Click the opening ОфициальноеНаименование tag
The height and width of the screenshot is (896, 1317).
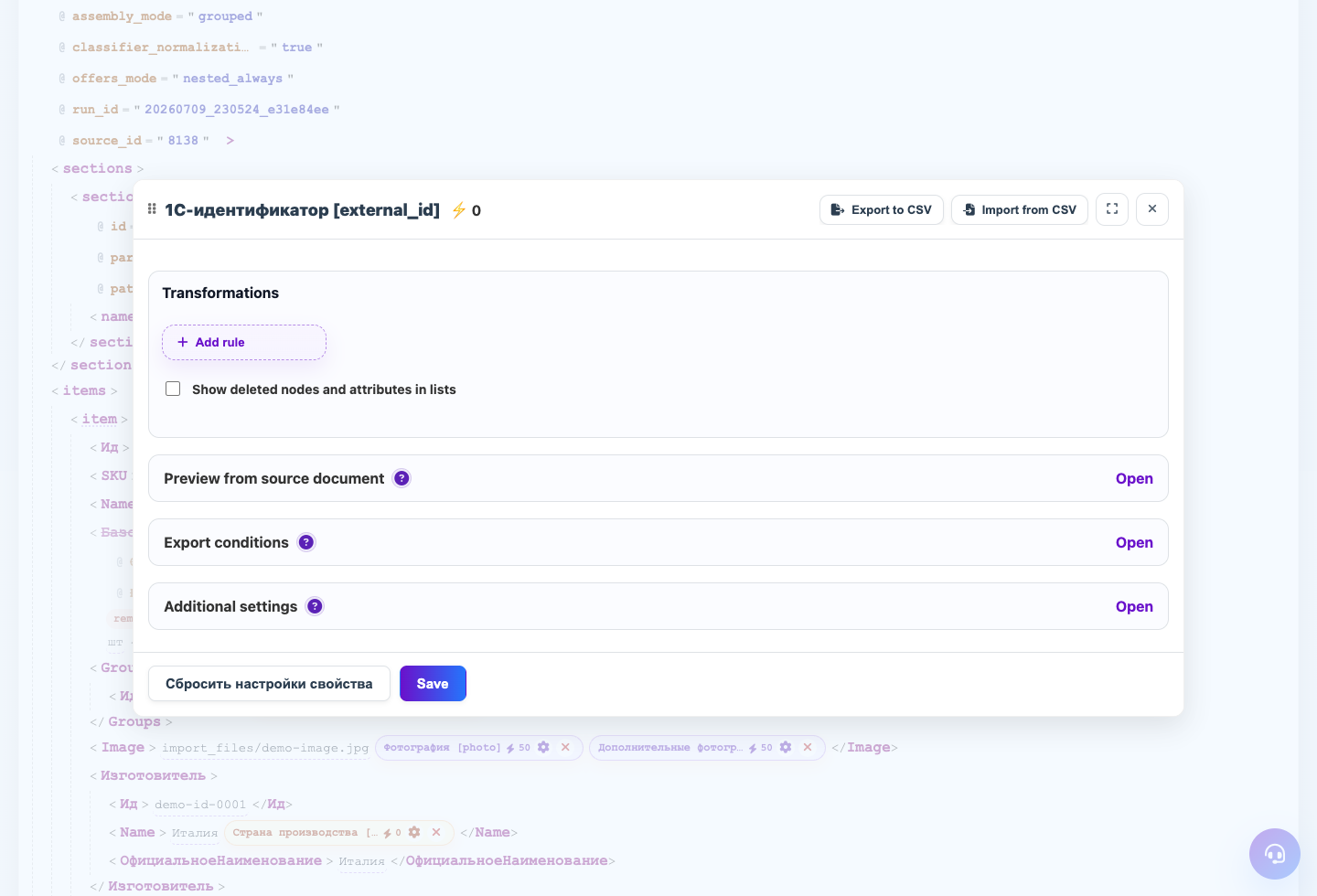coord(220,860)
